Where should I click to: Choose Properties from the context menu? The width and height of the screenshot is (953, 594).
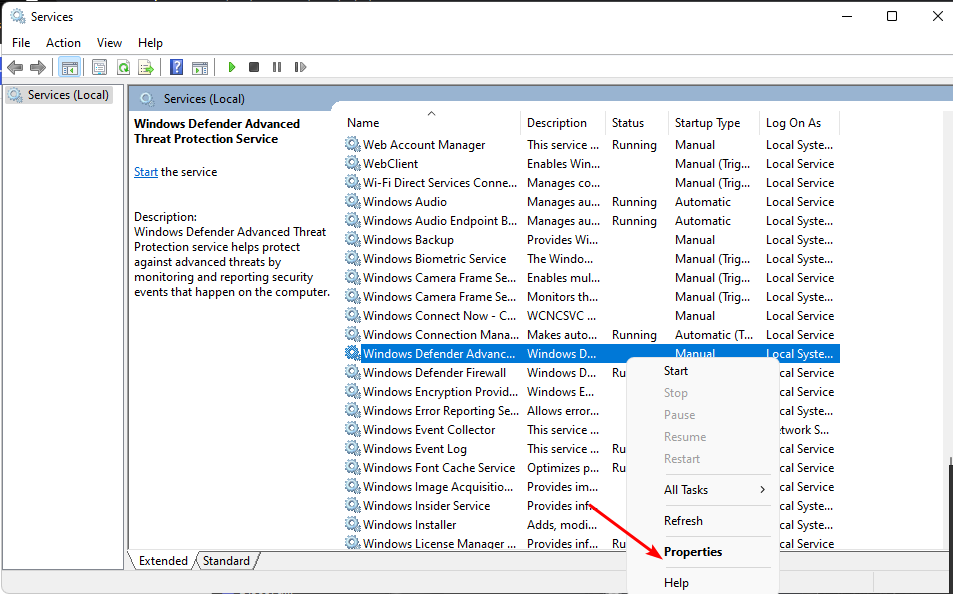(692, 552)
